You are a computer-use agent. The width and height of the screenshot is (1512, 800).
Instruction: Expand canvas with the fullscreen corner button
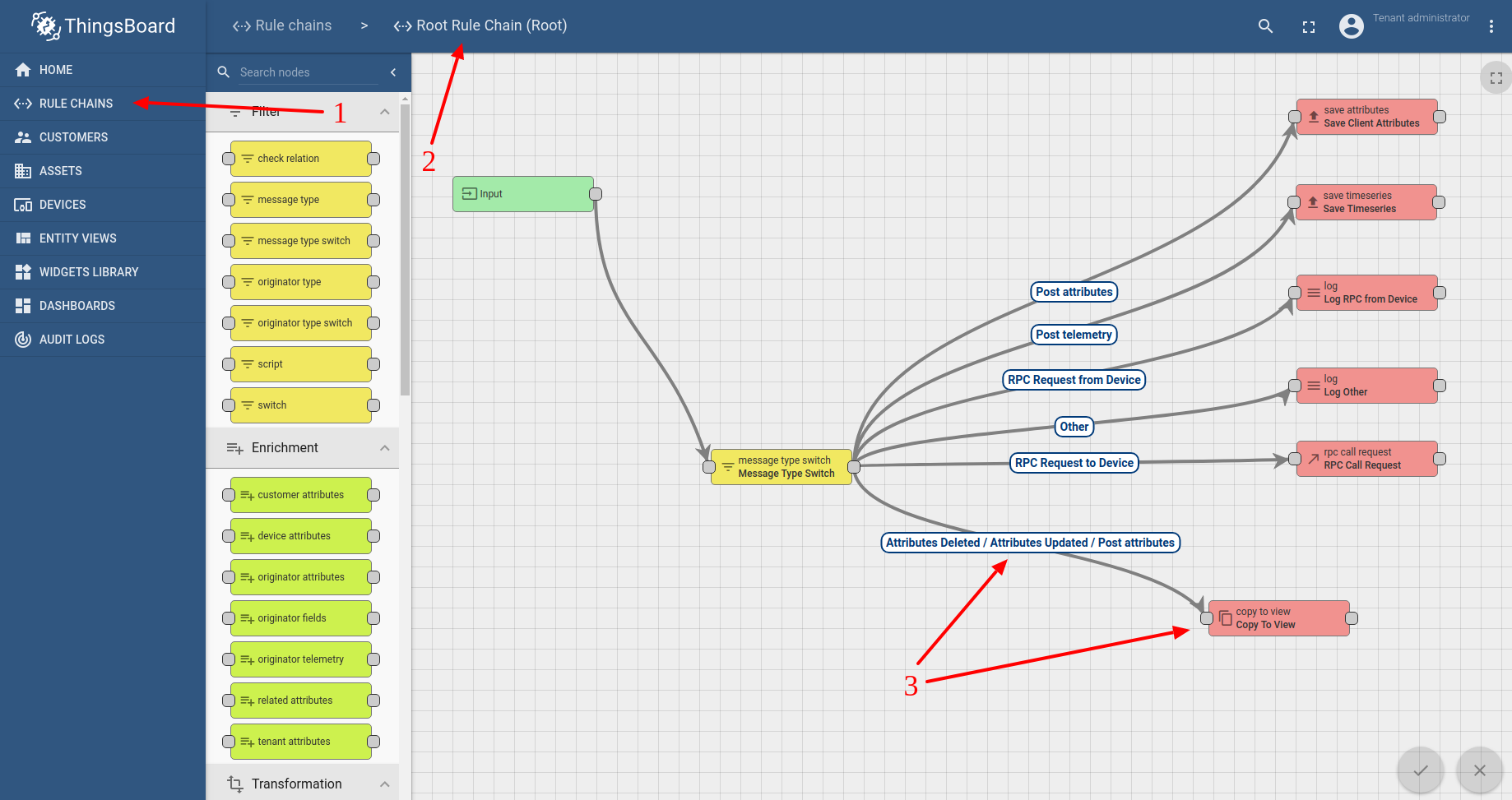coord(1496,78)
